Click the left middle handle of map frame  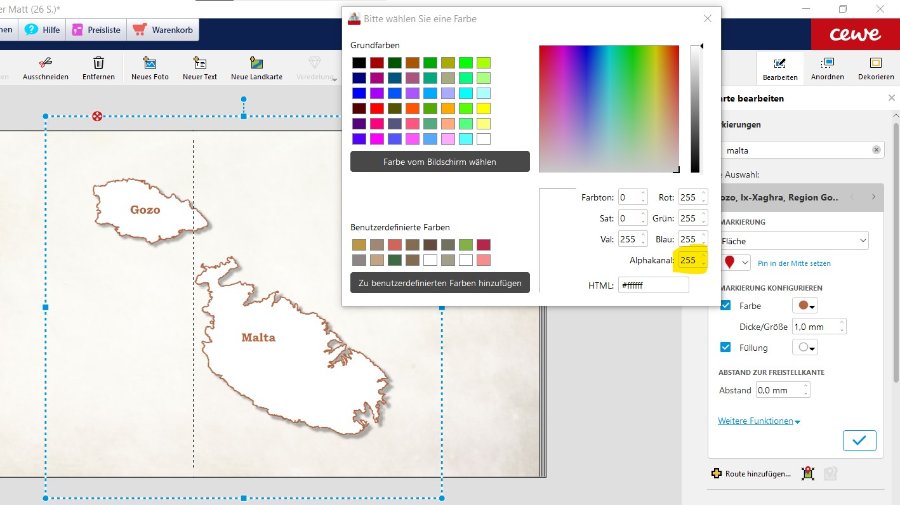pyautogui.click(x=46, y=308)
